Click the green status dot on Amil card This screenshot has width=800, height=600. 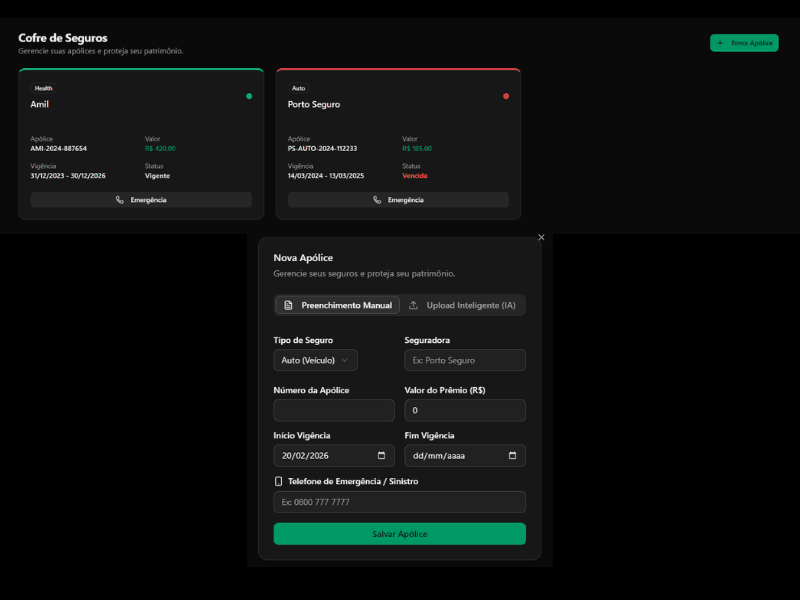249,96
